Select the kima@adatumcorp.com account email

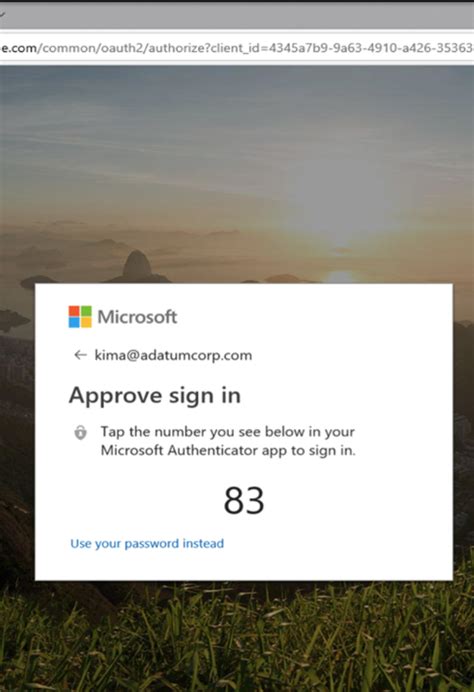(173, 355)
